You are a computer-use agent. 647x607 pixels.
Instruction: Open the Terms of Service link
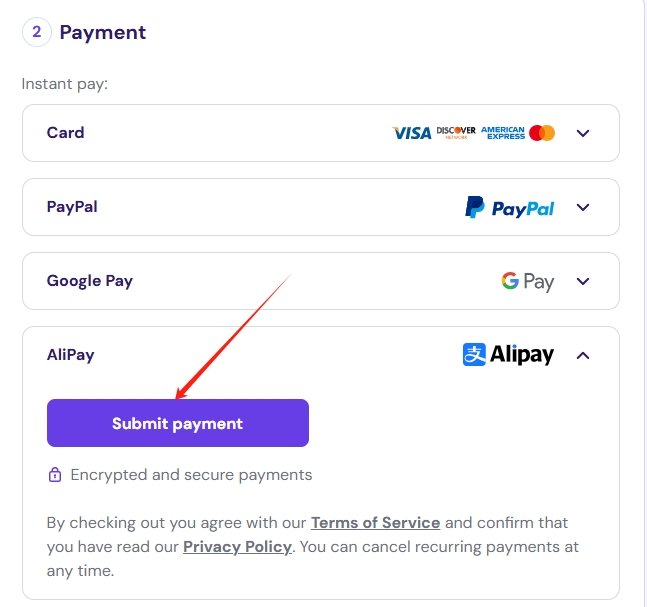point(375,523)
